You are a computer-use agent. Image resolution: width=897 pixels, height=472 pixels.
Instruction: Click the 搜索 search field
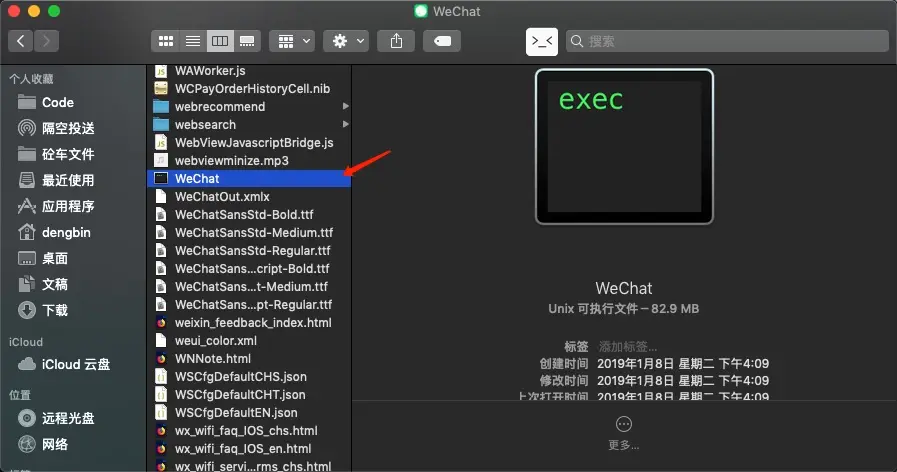click(727, 41)
